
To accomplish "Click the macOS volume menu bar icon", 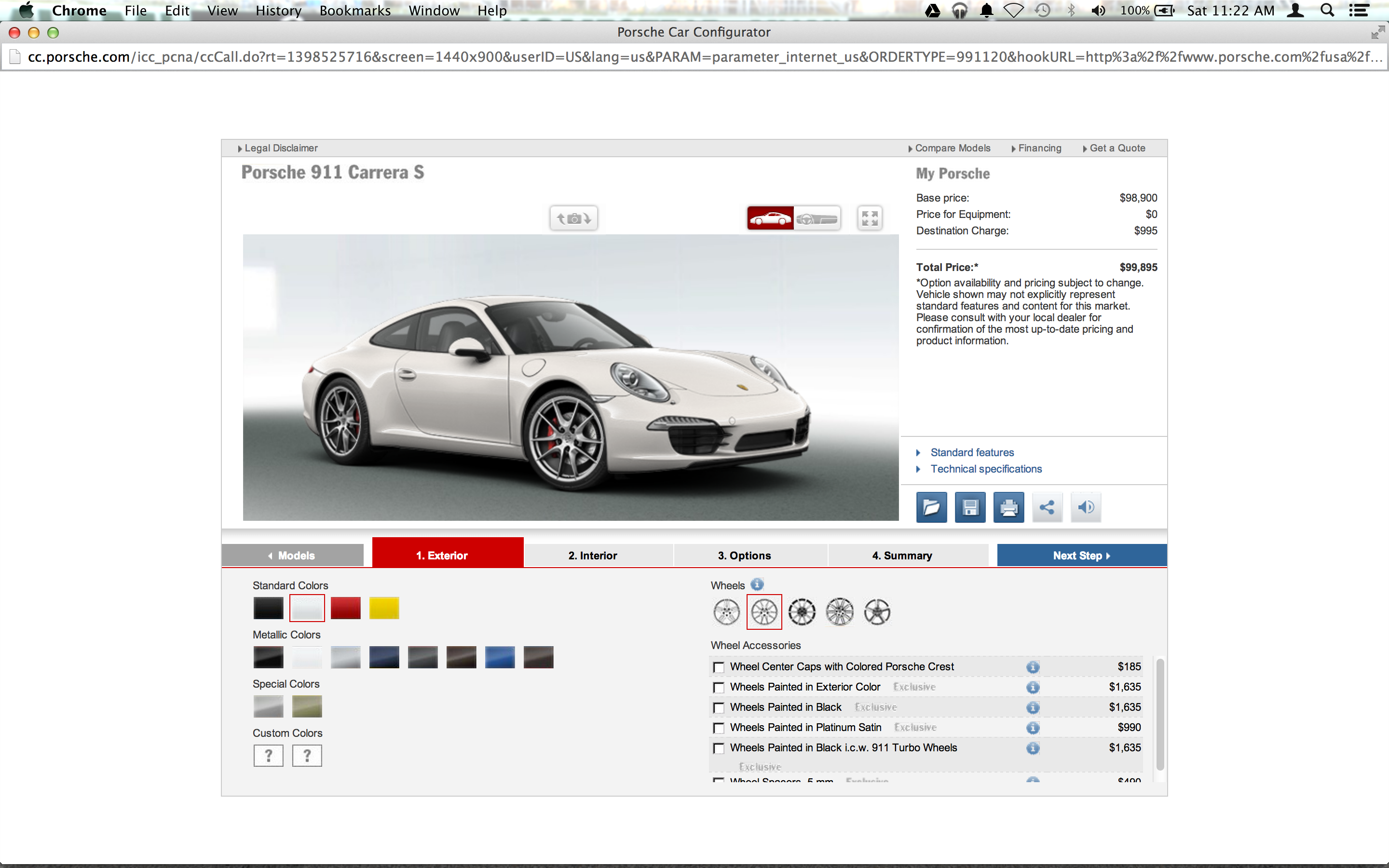I will point(1098,10).
